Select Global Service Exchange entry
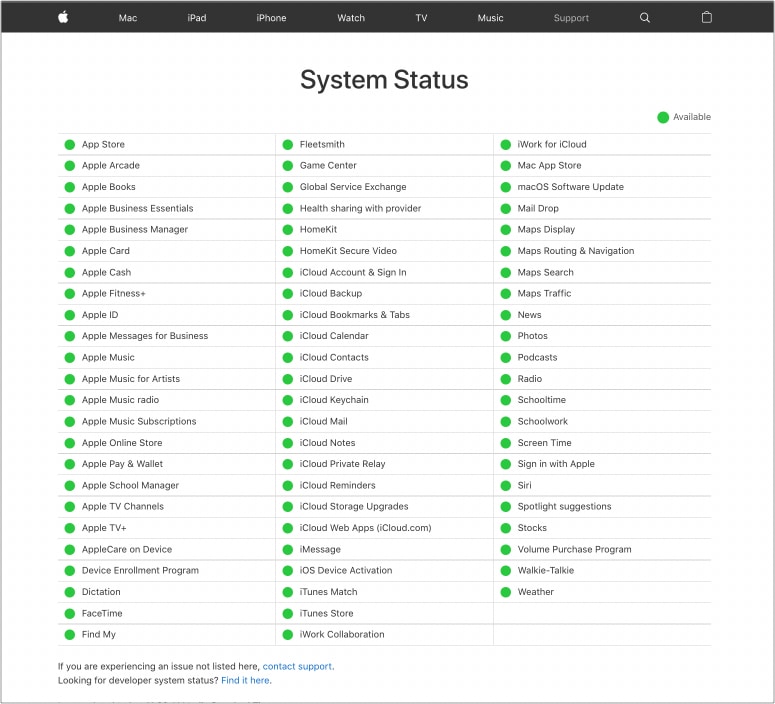Viewport: 775px width, 704px height. pos(353,187)
